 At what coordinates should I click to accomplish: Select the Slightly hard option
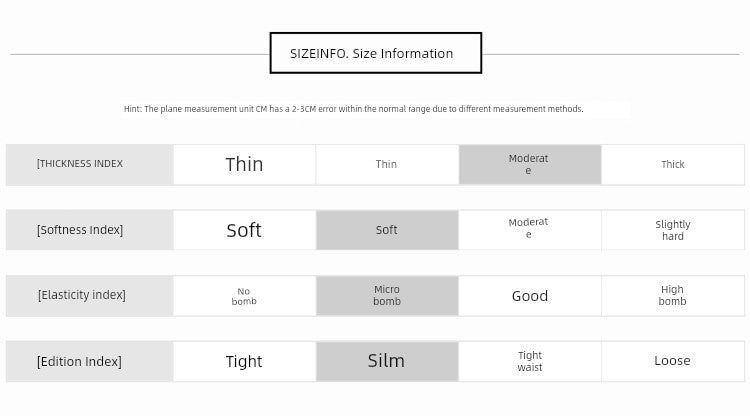pyautogui.click(x=673, y=230)
